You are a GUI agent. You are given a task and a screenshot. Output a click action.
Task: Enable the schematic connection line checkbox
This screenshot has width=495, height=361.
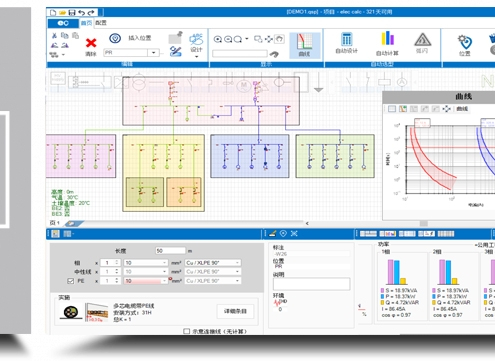click(187, 331)
